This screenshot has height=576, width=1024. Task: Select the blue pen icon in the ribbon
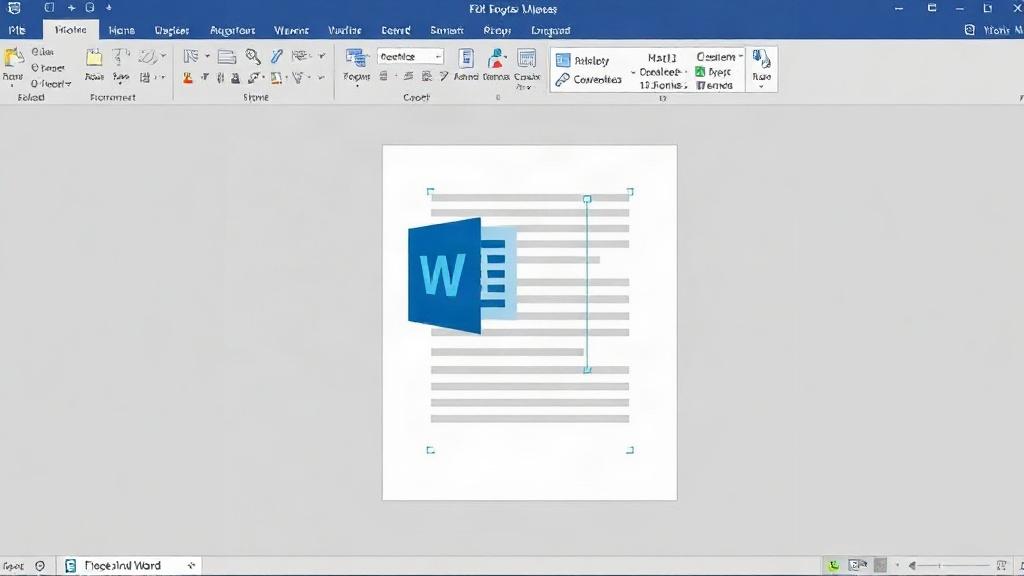pyautogui.click(x=277, y=57)
